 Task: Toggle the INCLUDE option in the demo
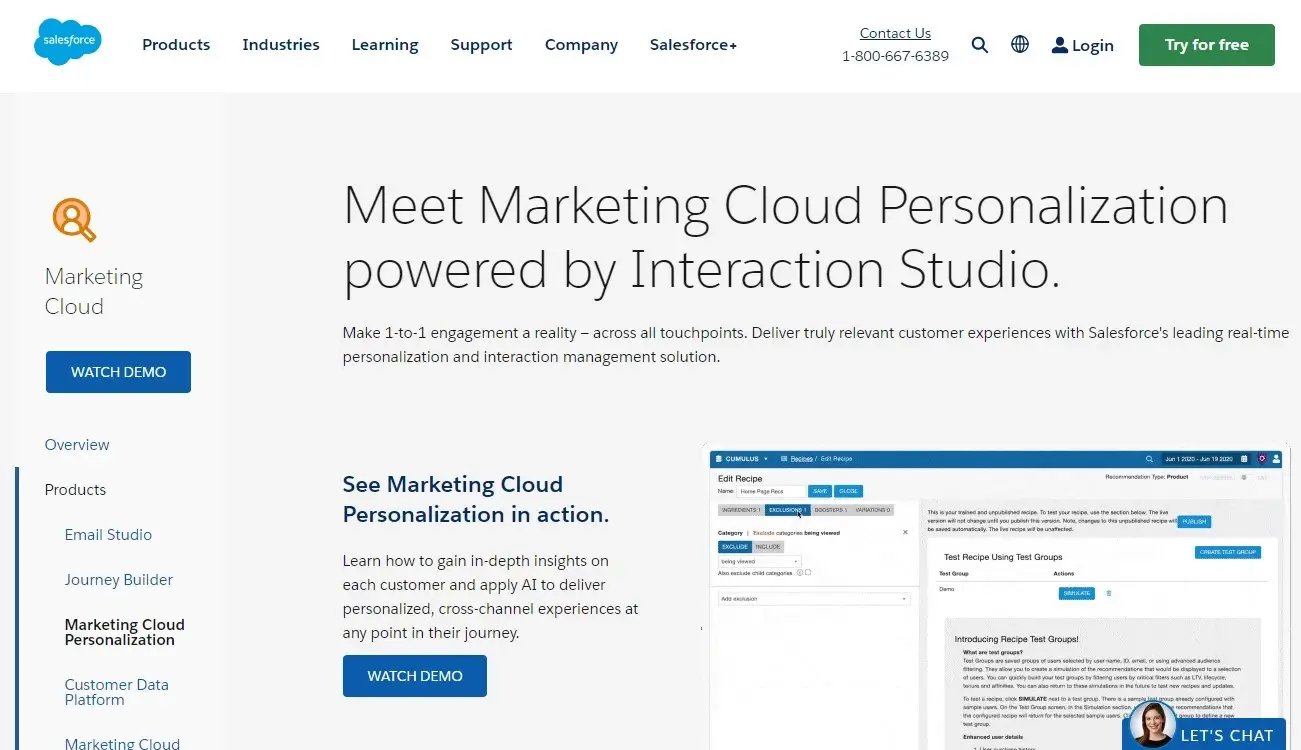point(768,547)
